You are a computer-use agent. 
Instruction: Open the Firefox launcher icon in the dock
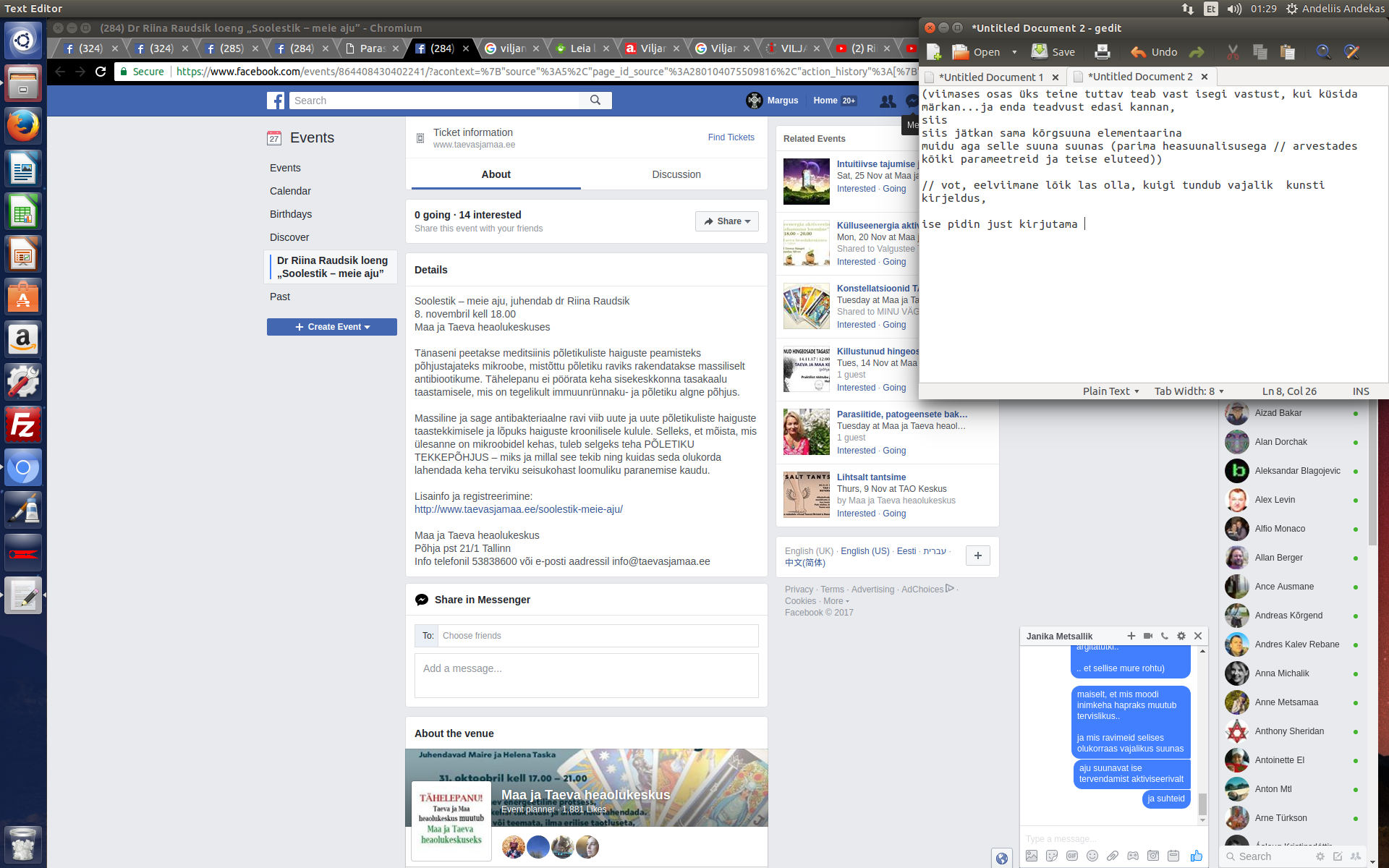23,126
